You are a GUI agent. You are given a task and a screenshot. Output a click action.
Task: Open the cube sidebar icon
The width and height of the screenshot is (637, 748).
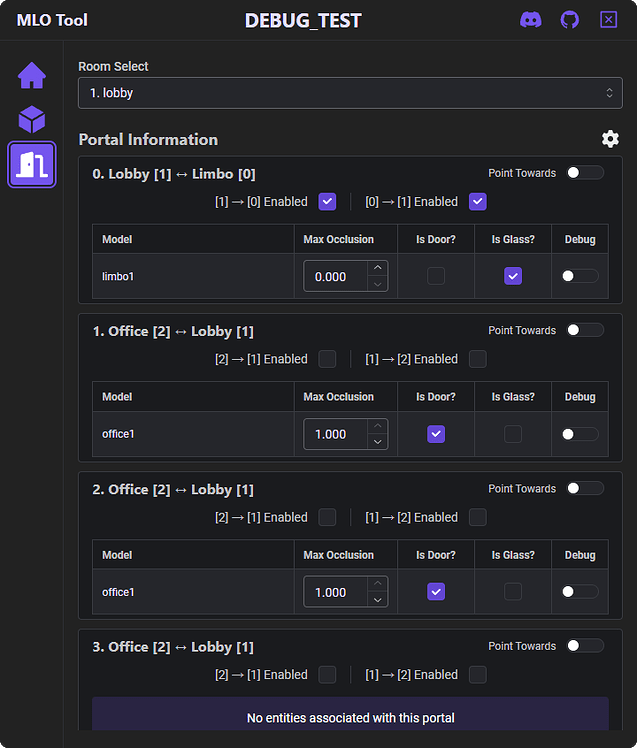coord(32,120)
